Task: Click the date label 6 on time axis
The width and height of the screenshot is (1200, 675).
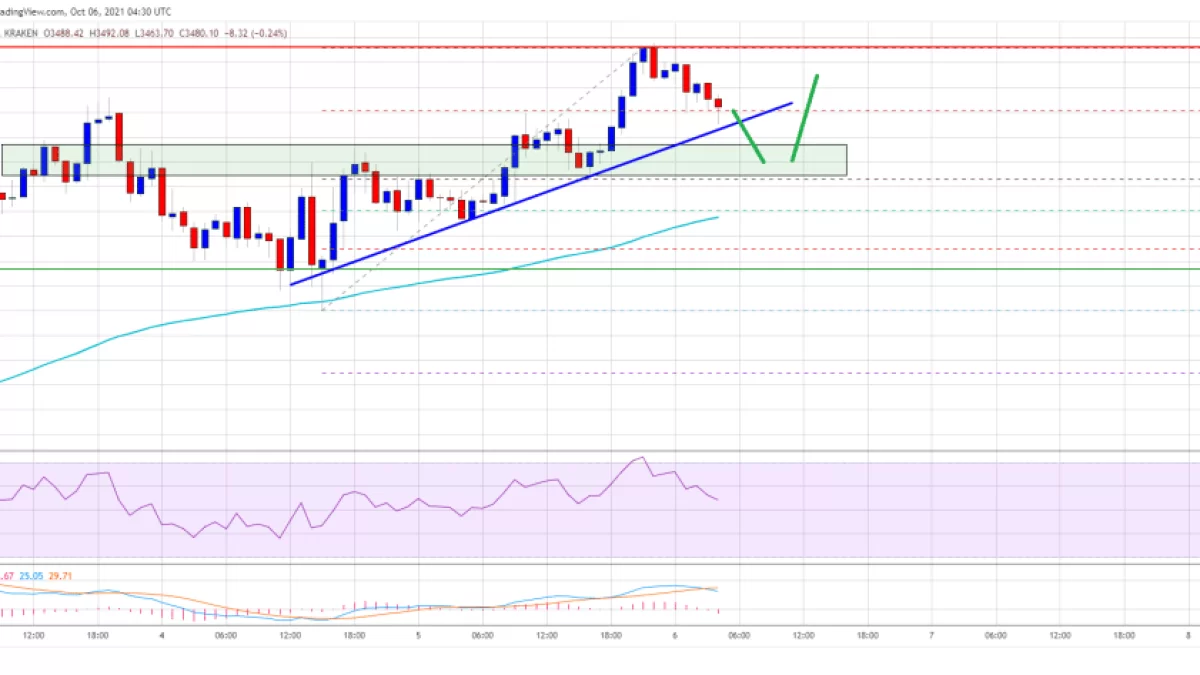Action: tap(675, 635)
